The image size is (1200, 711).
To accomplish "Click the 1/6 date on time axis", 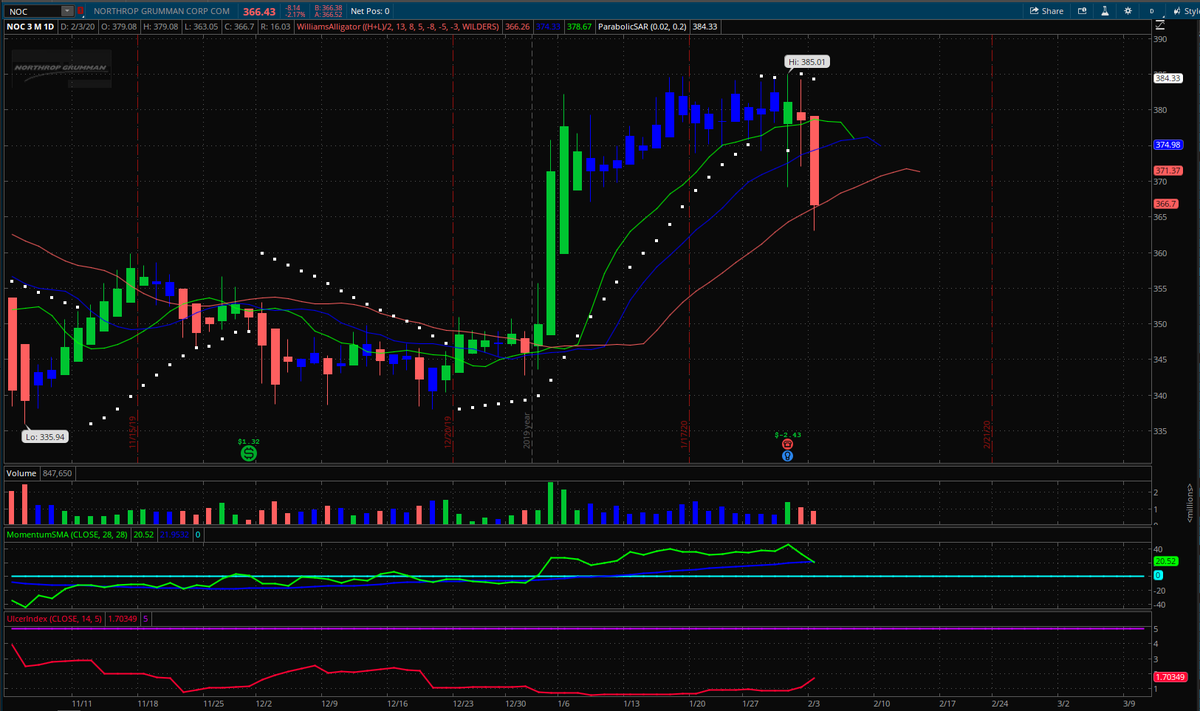I will [564, 703].
